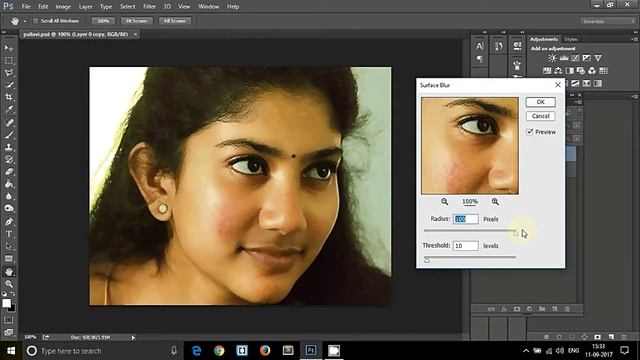Add a Curves adjustment
Image resolution: width=640 pixels, height=360 pixels.
575,58
